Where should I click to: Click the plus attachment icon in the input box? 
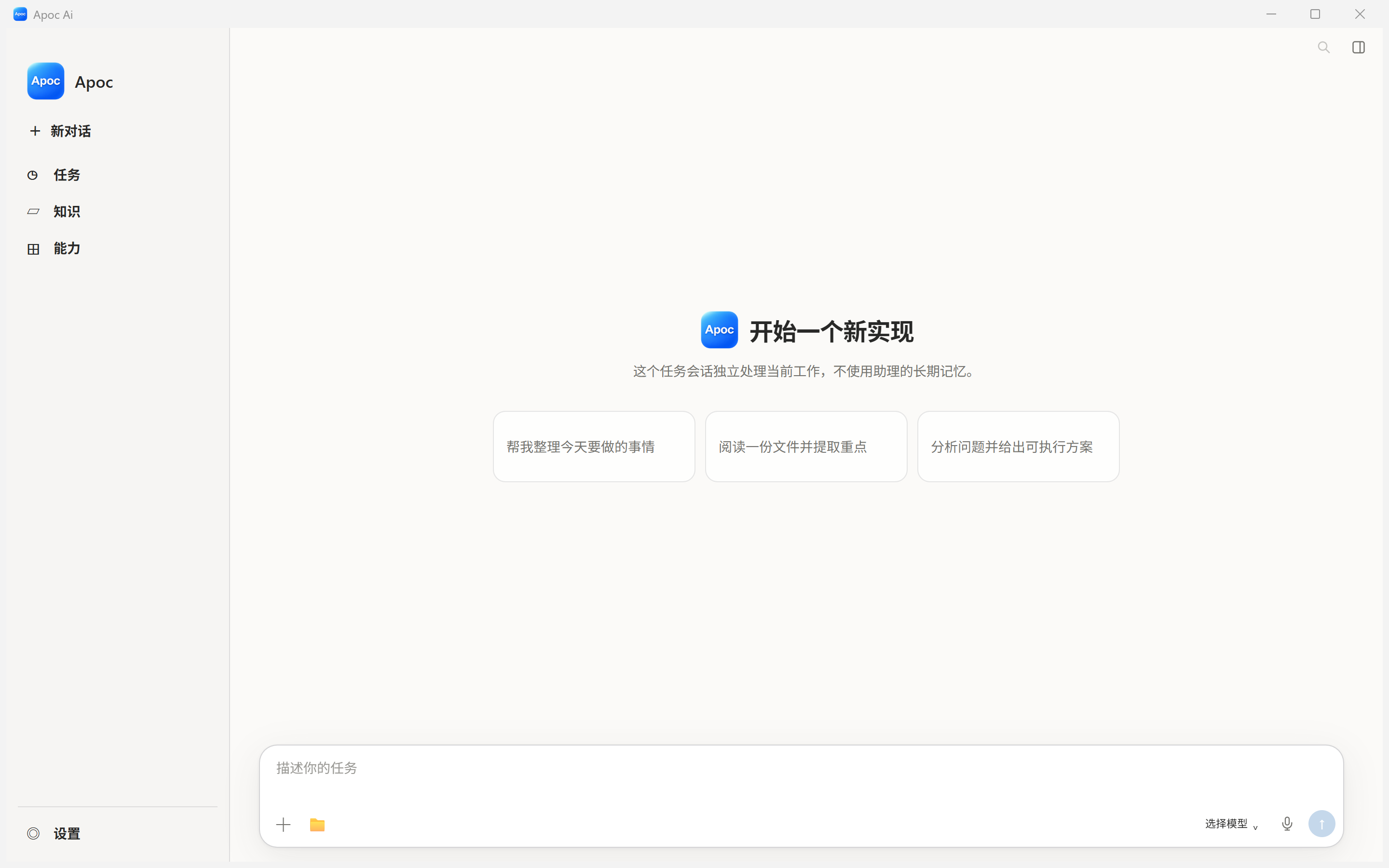(x=284, y=825)
